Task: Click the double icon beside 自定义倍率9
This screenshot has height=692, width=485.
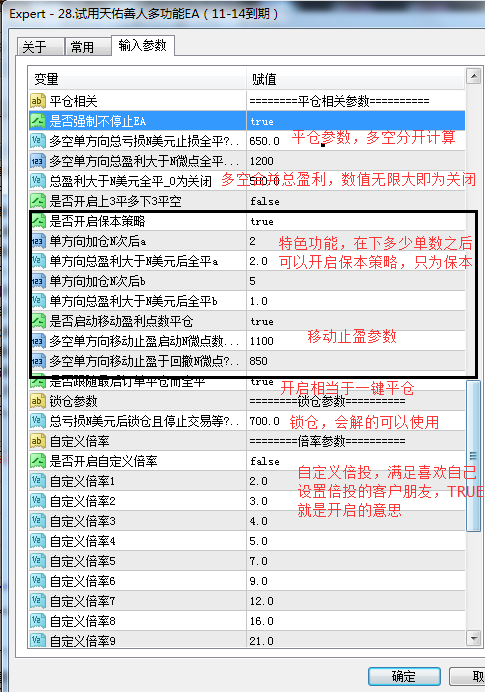Action: click(38, 640)
